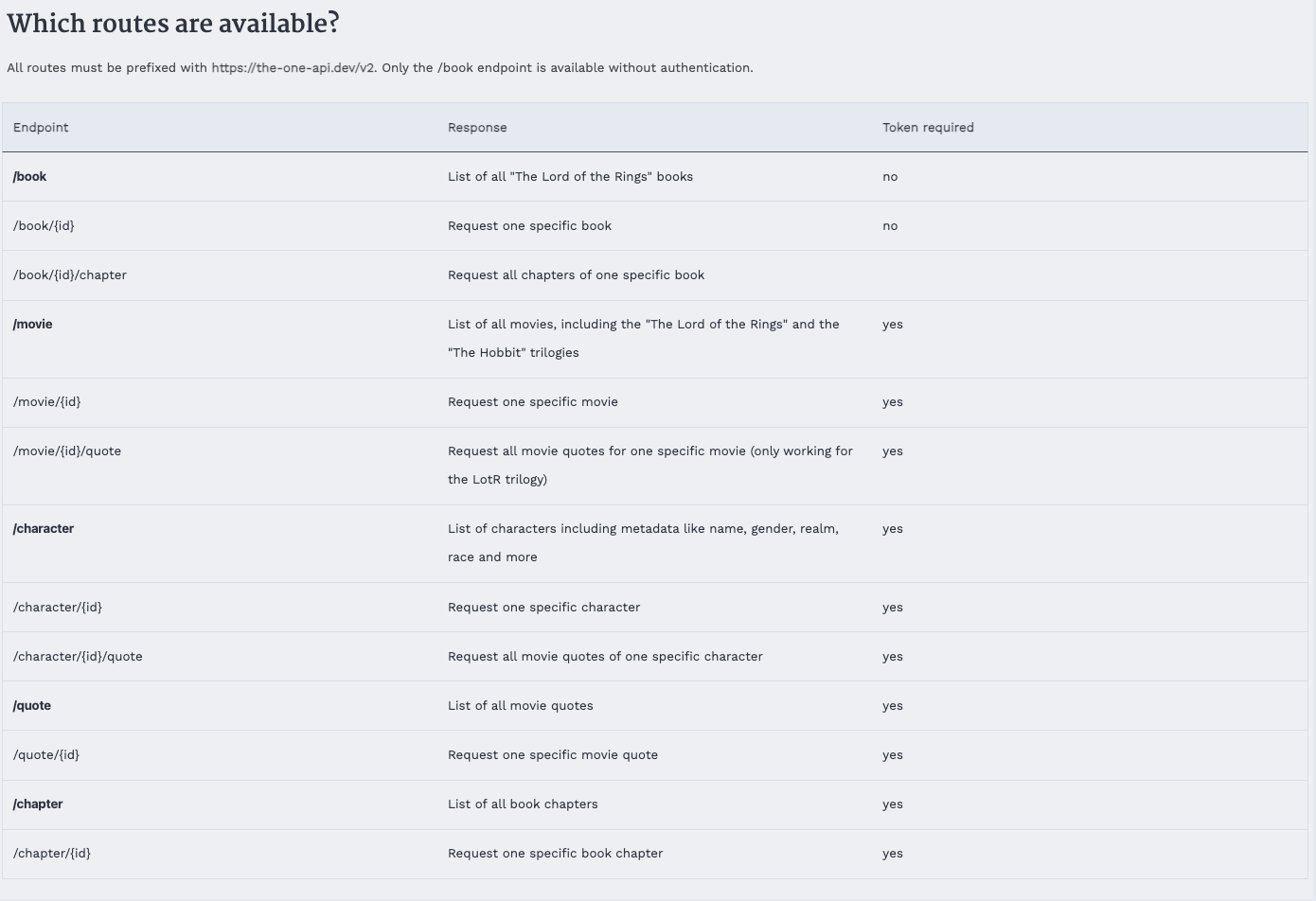This screenshot has height=901, width=1316.
Task: Select the bold /book endpoint
Action: coord(30,177)
